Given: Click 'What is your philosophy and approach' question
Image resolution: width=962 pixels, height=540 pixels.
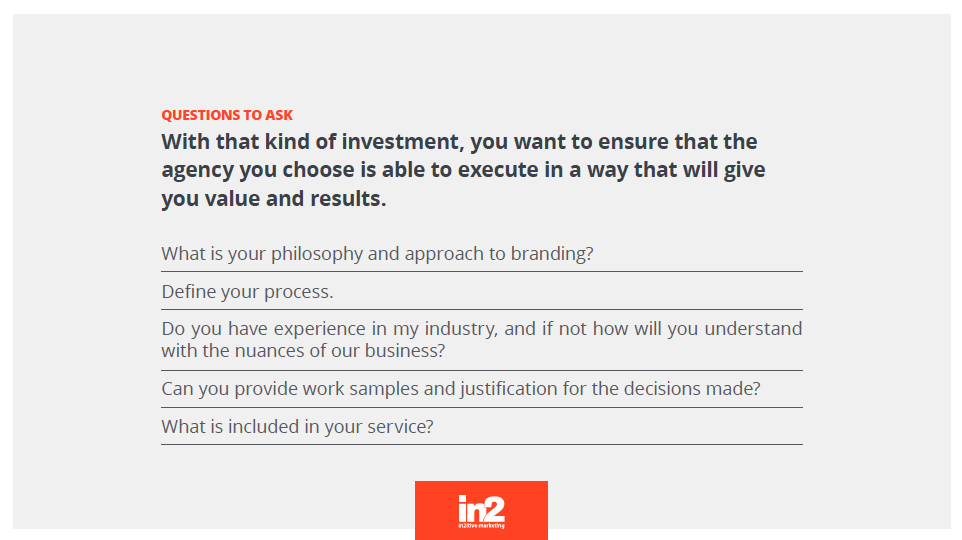Looking at the screenshot, I should 377,253.
